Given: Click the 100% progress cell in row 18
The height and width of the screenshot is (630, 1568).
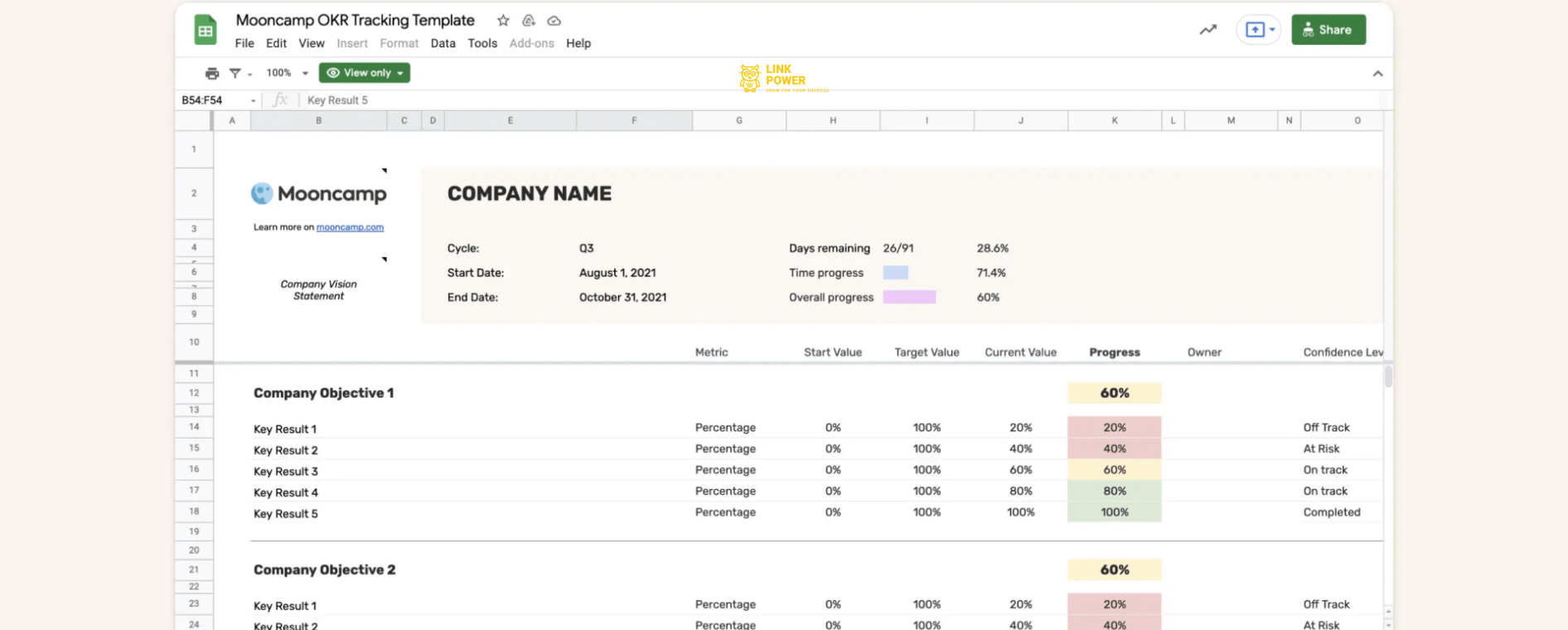Looking at the screenshot, I should click(x=1115, y=512).
